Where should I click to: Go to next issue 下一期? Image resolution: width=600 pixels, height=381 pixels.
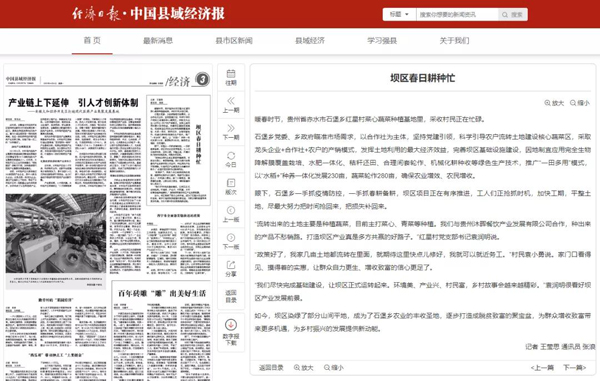[x=231, y=132]
